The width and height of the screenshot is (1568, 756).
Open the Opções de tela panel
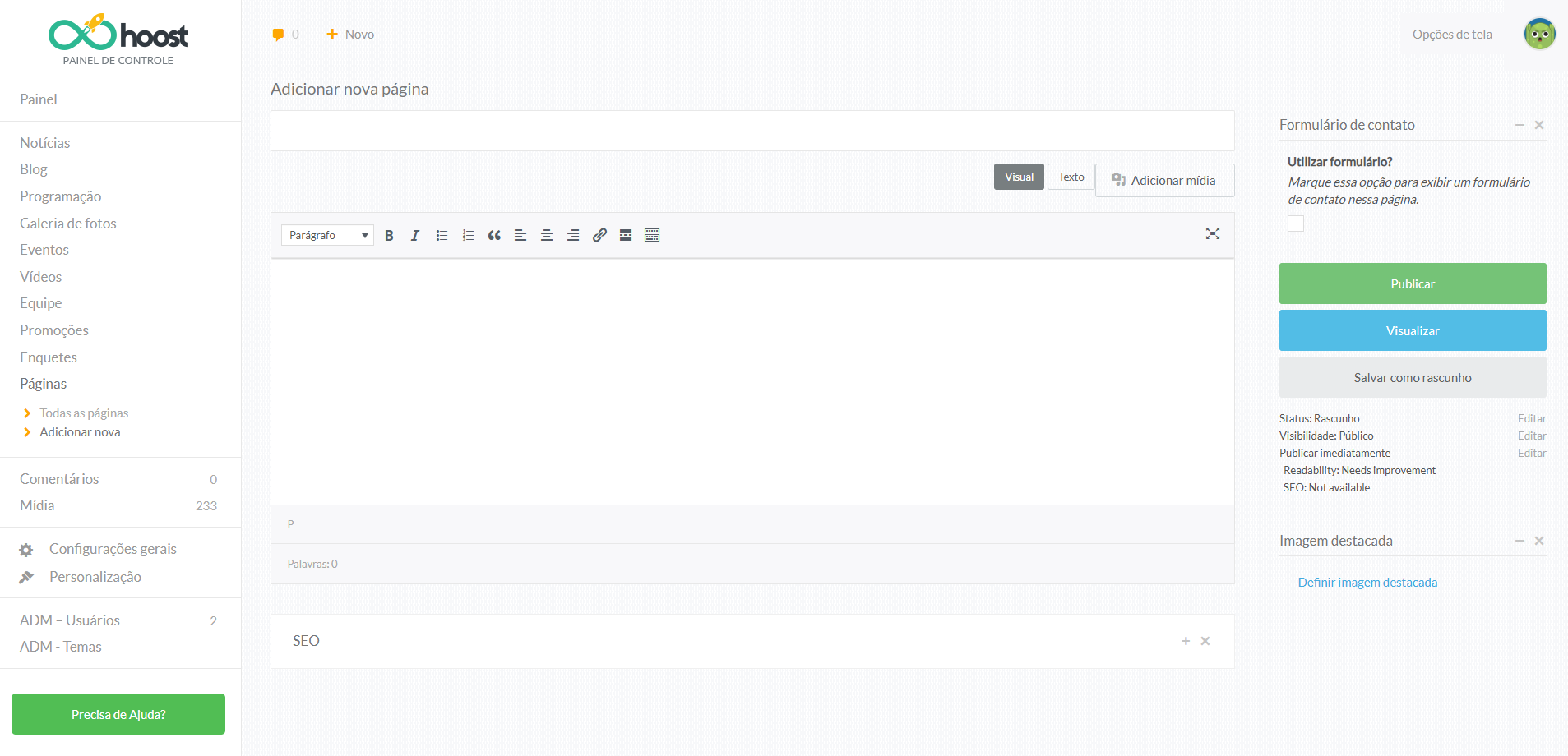tap(1451, 35)
